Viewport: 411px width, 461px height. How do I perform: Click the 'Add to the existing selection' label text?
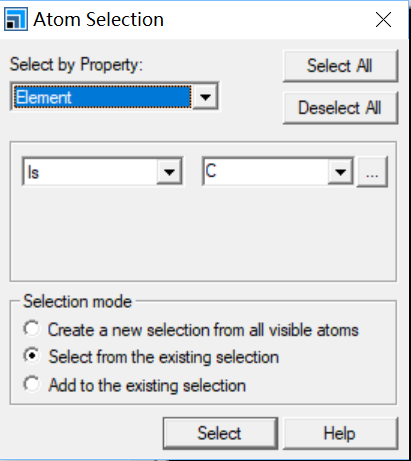coord(147,386)
